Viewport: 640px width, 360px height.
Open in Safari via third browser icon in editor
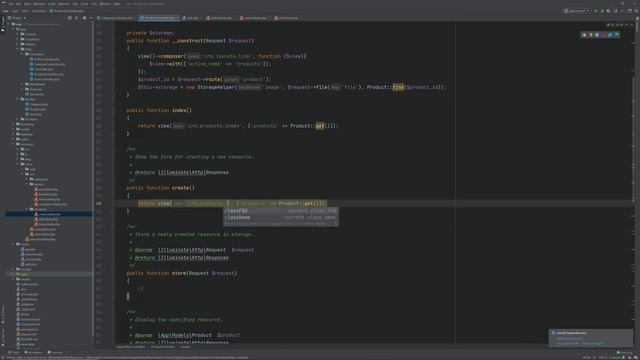(x=597, y=35)
